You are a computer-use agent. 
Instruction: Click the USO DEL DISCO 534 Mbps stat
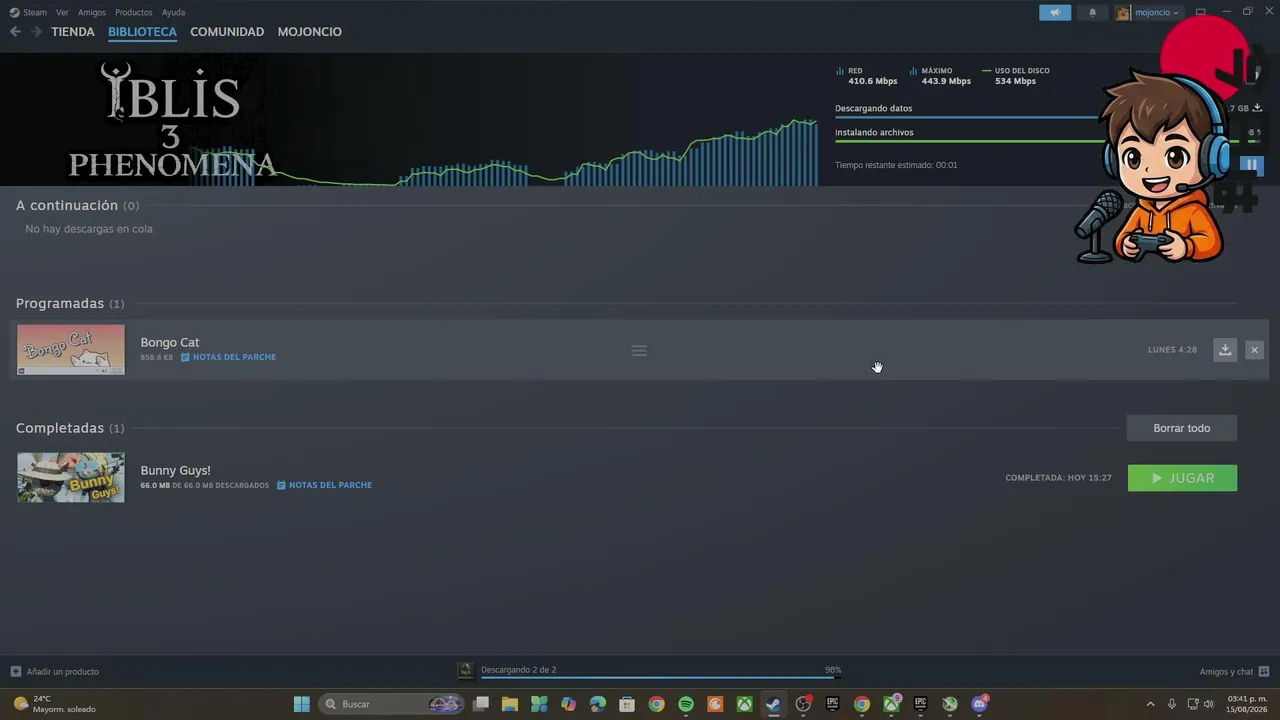pos(1016,76)
